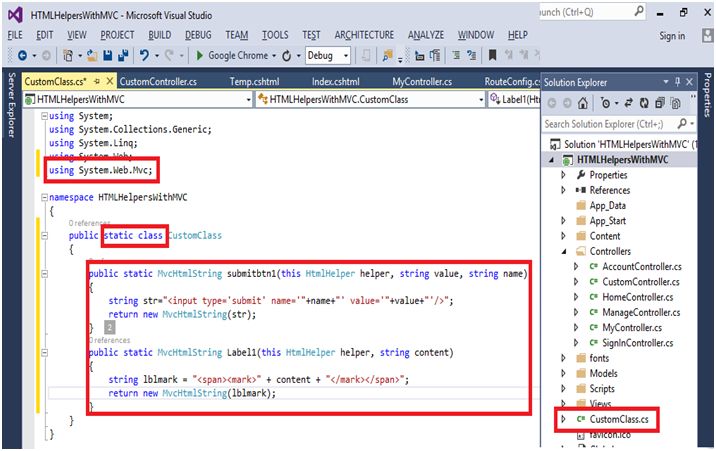The width and height of the screenshot is (716, 451).
Task: Pin the Solution Explorer panel
Action: click(678, 82)
